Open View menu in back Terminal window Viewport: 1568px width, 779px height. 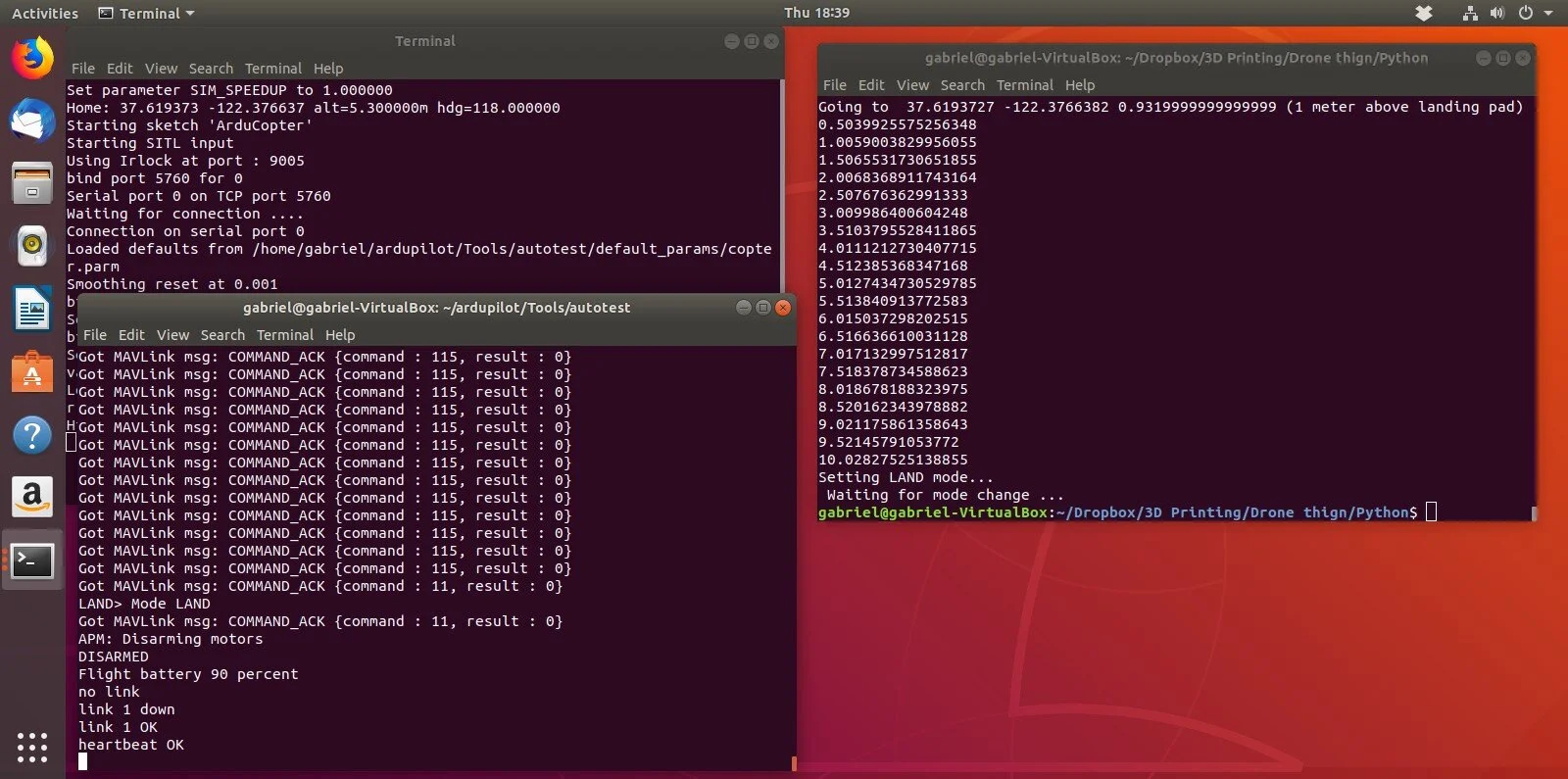click(161, 69)
